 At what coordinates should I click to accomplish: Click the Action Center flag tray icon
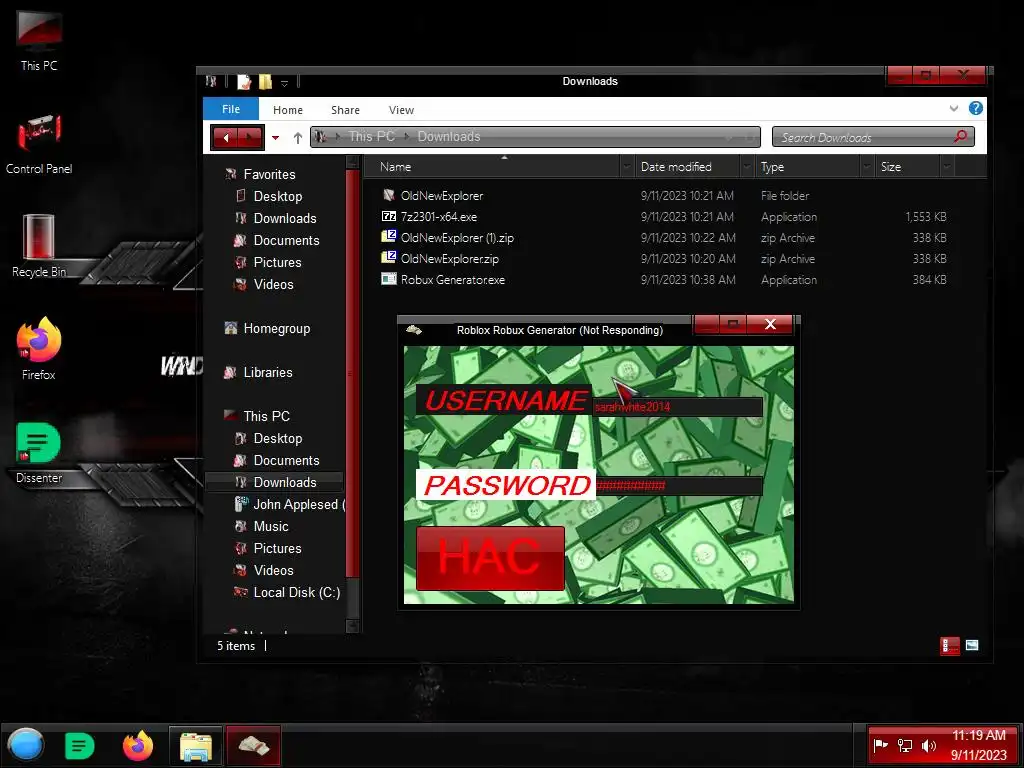880,745
